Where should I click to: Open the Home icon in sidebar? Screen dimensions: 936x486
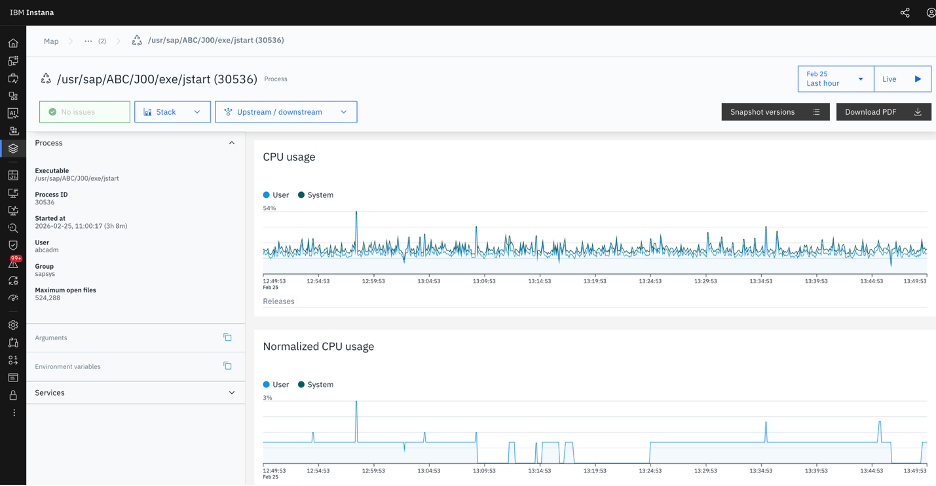[x=13, y=43]
